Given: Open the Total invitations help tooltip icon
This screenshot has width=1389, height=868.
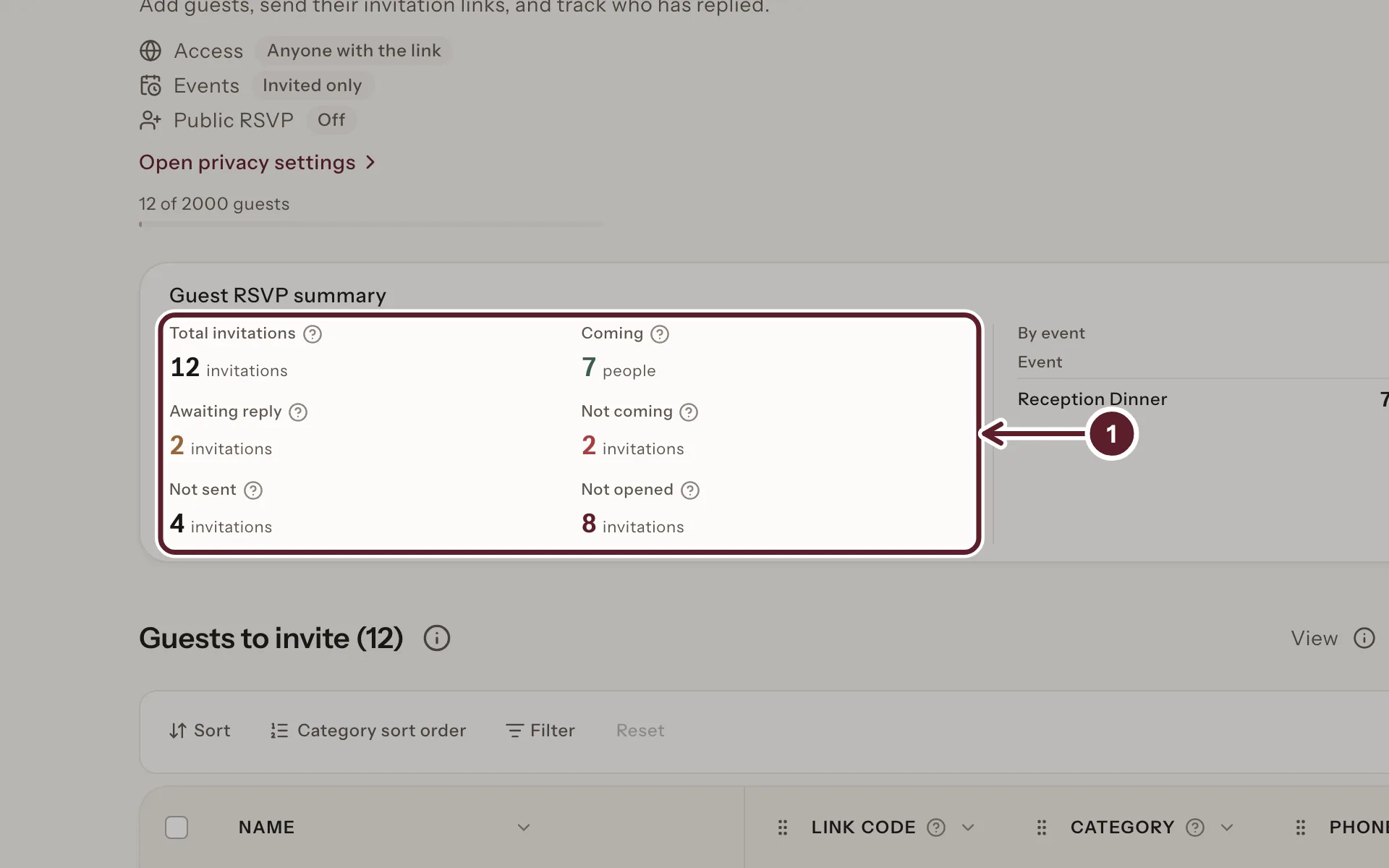Looking at the screenshot, I should (313, 334).
